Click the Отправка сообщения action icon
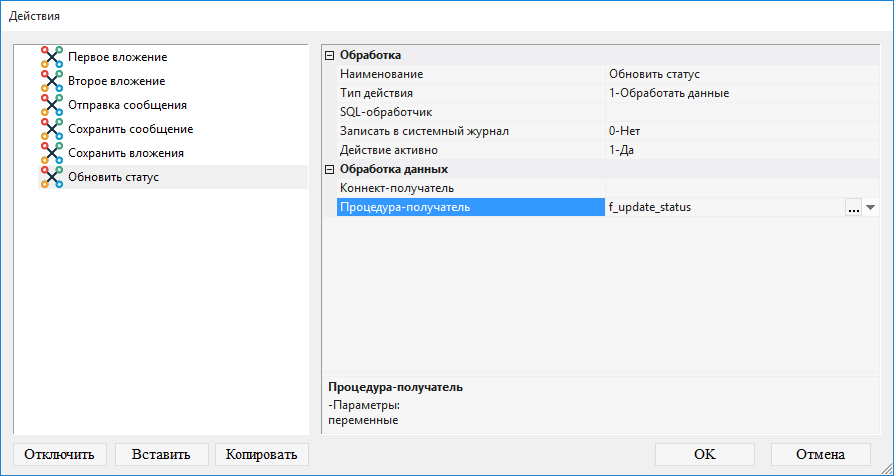 point(52,105)
